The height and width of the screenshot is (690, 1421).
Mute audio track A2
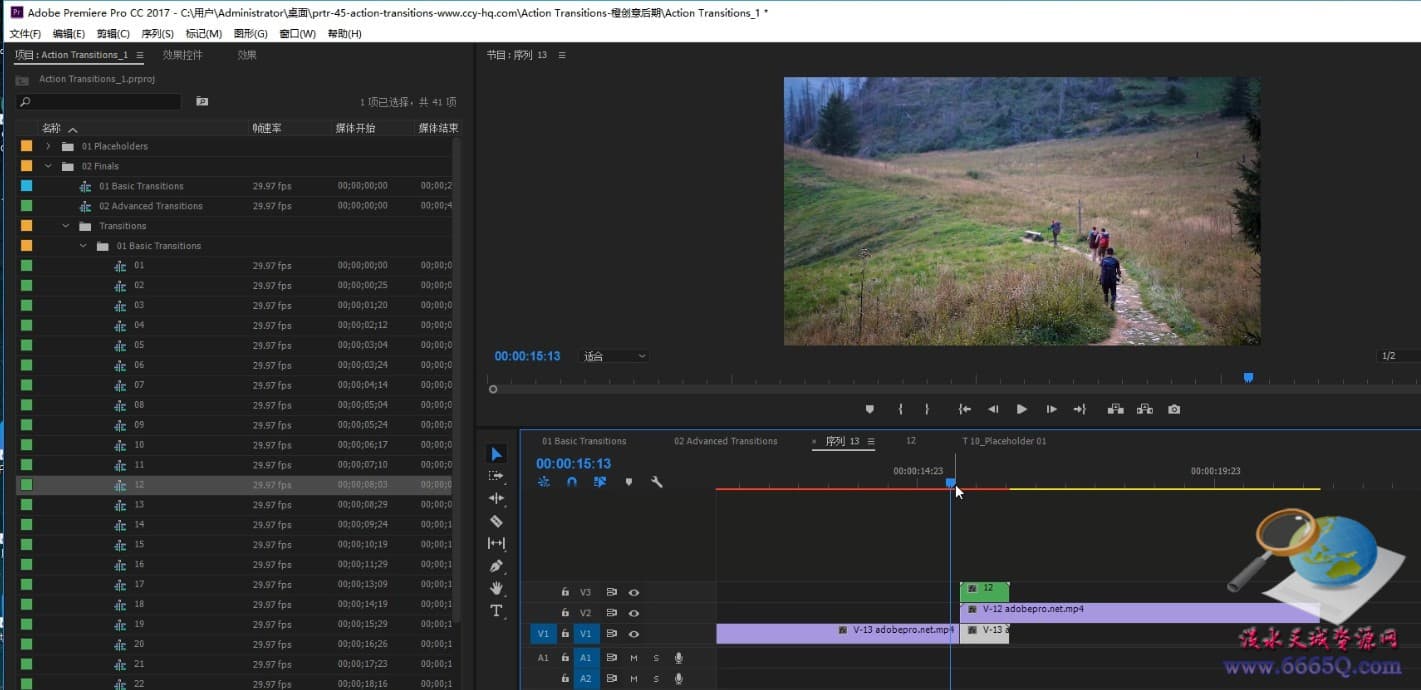tap(634, 679)
